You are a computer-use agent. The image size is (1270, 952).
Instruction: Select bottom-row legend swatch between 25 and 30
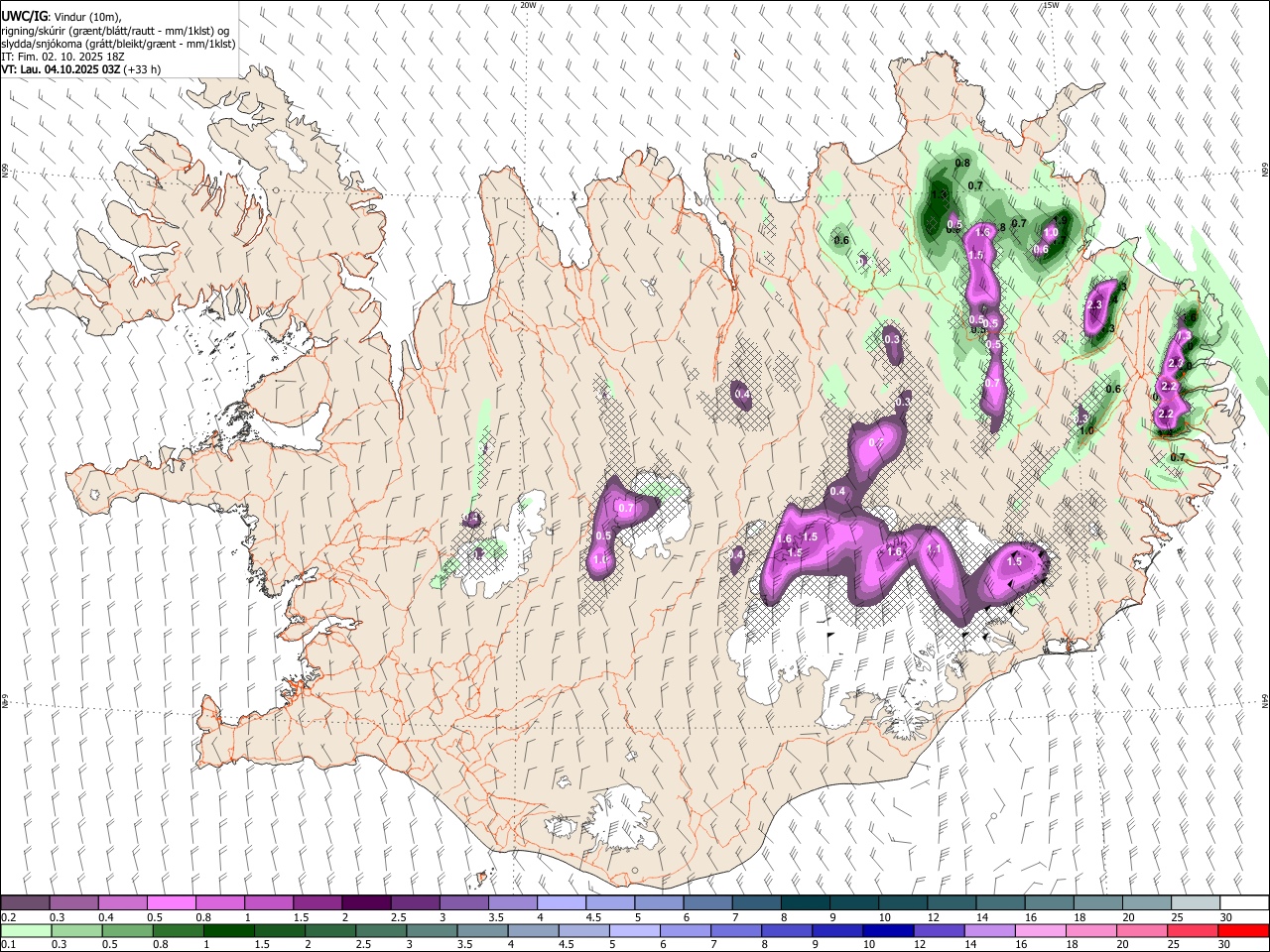coord(1193,931)
